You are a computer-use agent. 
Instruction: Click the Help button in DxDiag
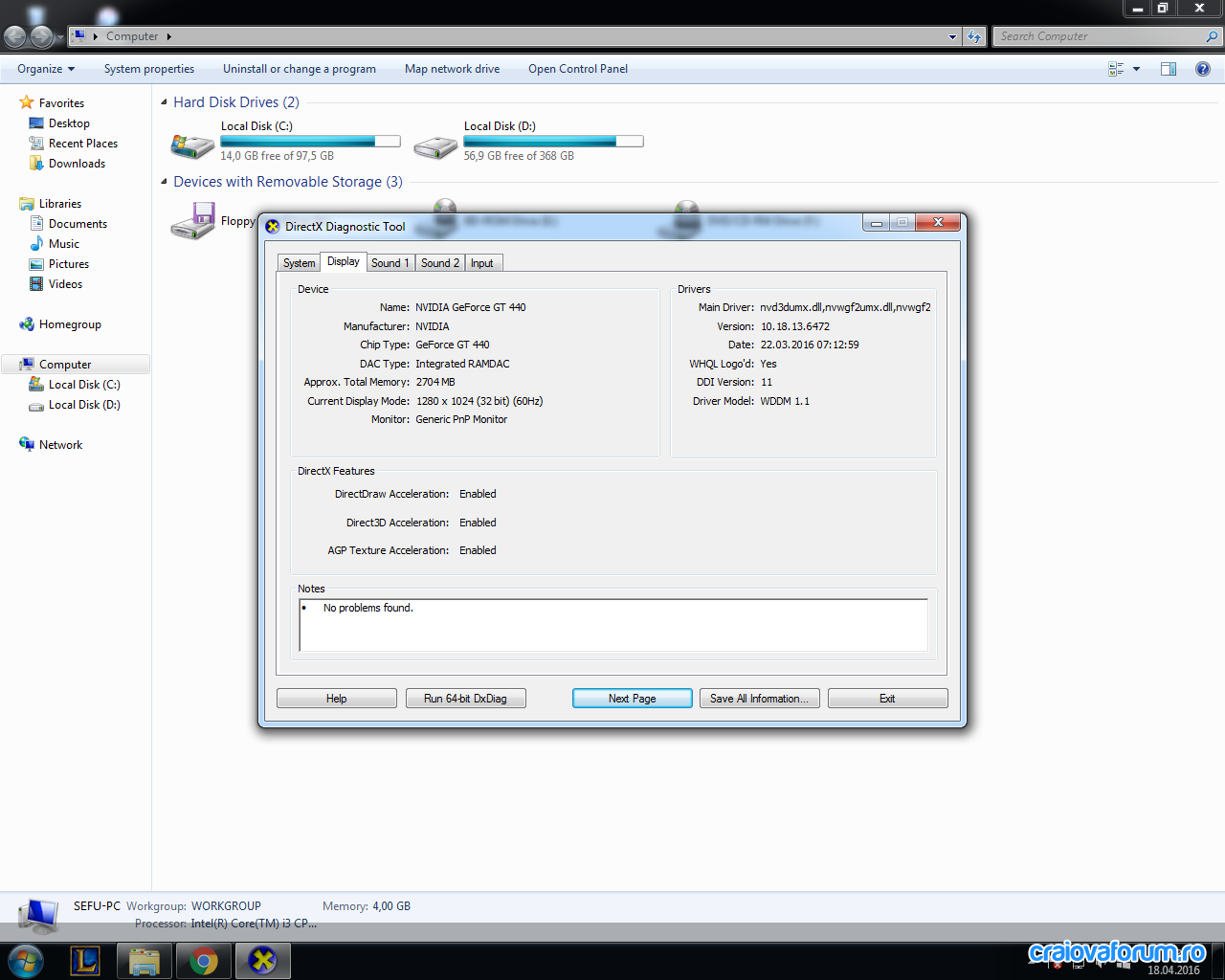click(x=337, y=699)
